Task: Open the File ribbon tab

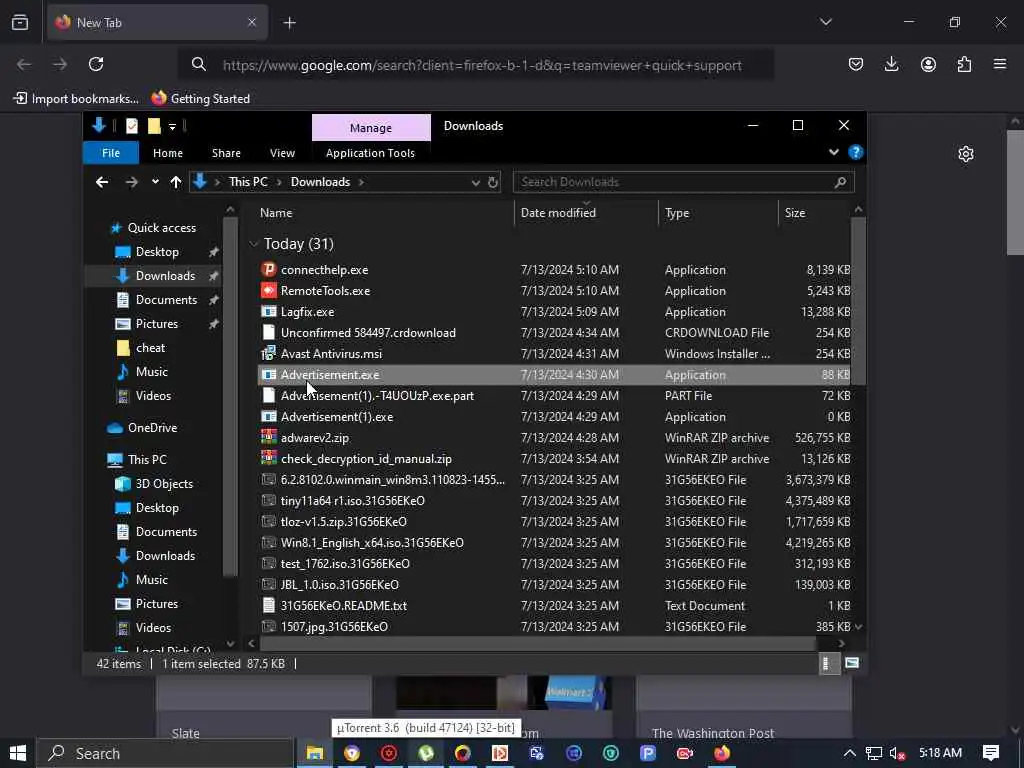Action: click(x=111, y=153)
